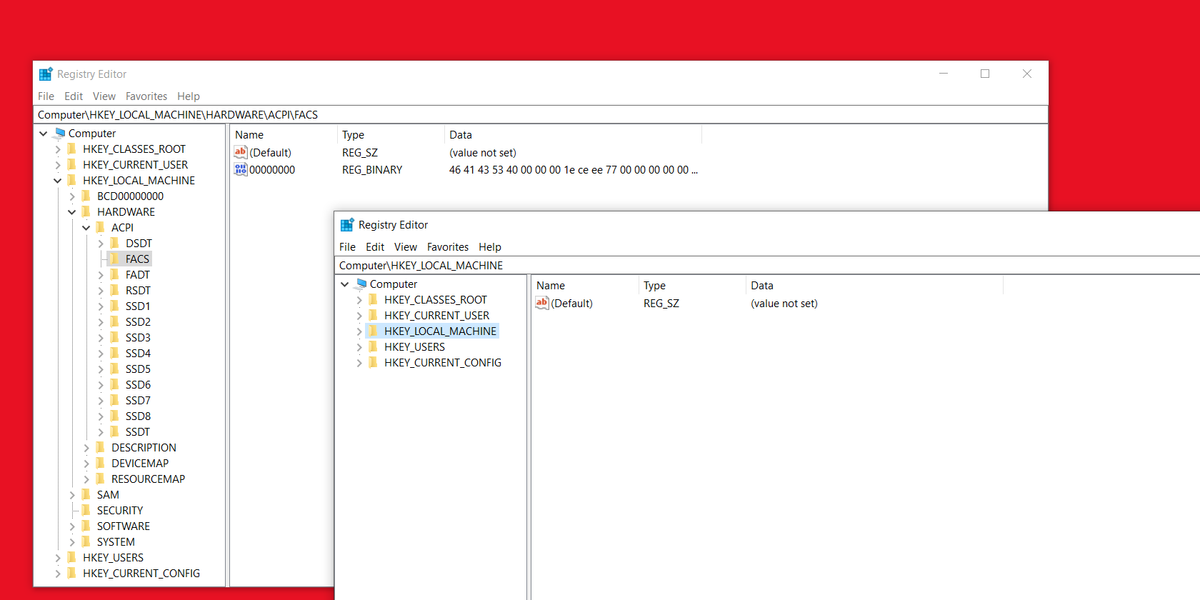The height and width of the screenshot is (600, 1200).
Task: Click the (Default) string value icon in back window
Action: (x=240, y=152)
